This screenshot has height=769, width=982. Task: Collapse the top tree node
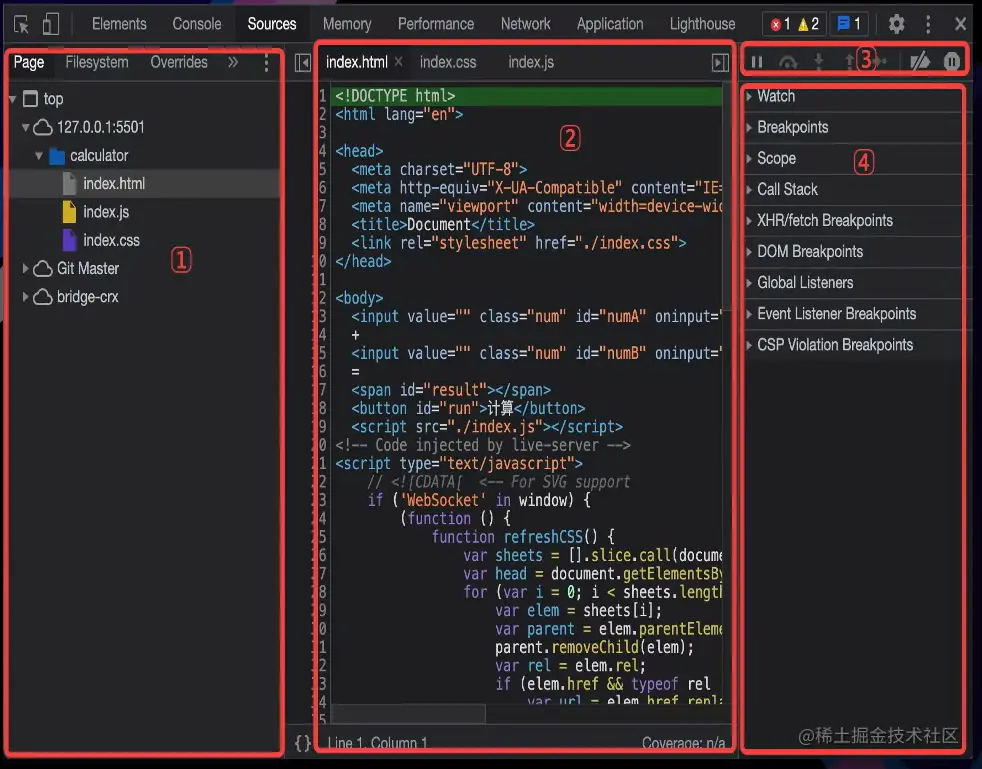coord(13,99)
